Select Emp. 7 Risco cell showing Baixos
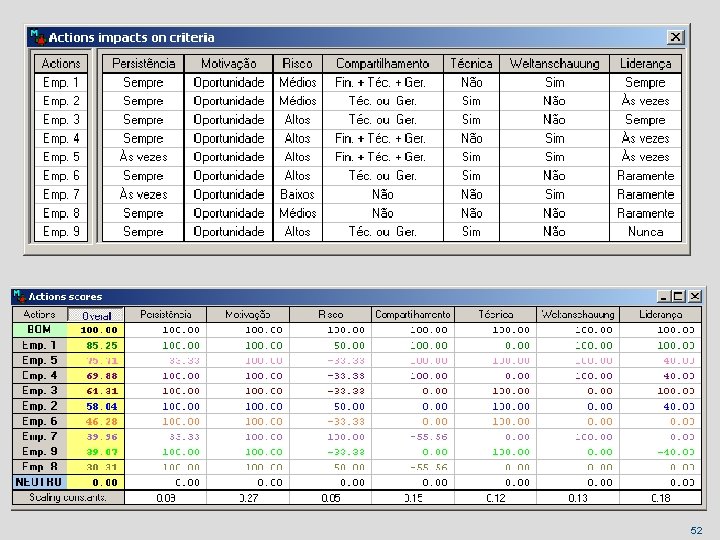Screen dimensions: 720x540 [298, 194]
